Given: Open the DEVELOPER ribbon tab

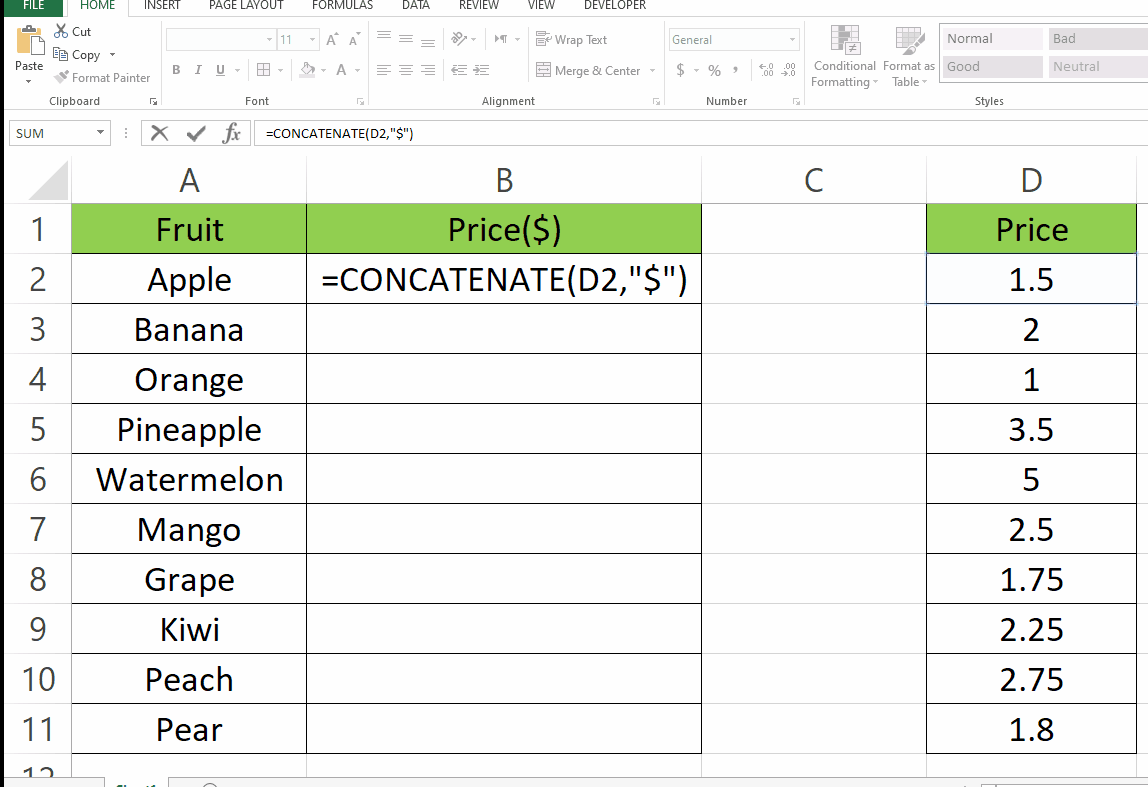Looking at the screenshot, I should pos(614,5).
